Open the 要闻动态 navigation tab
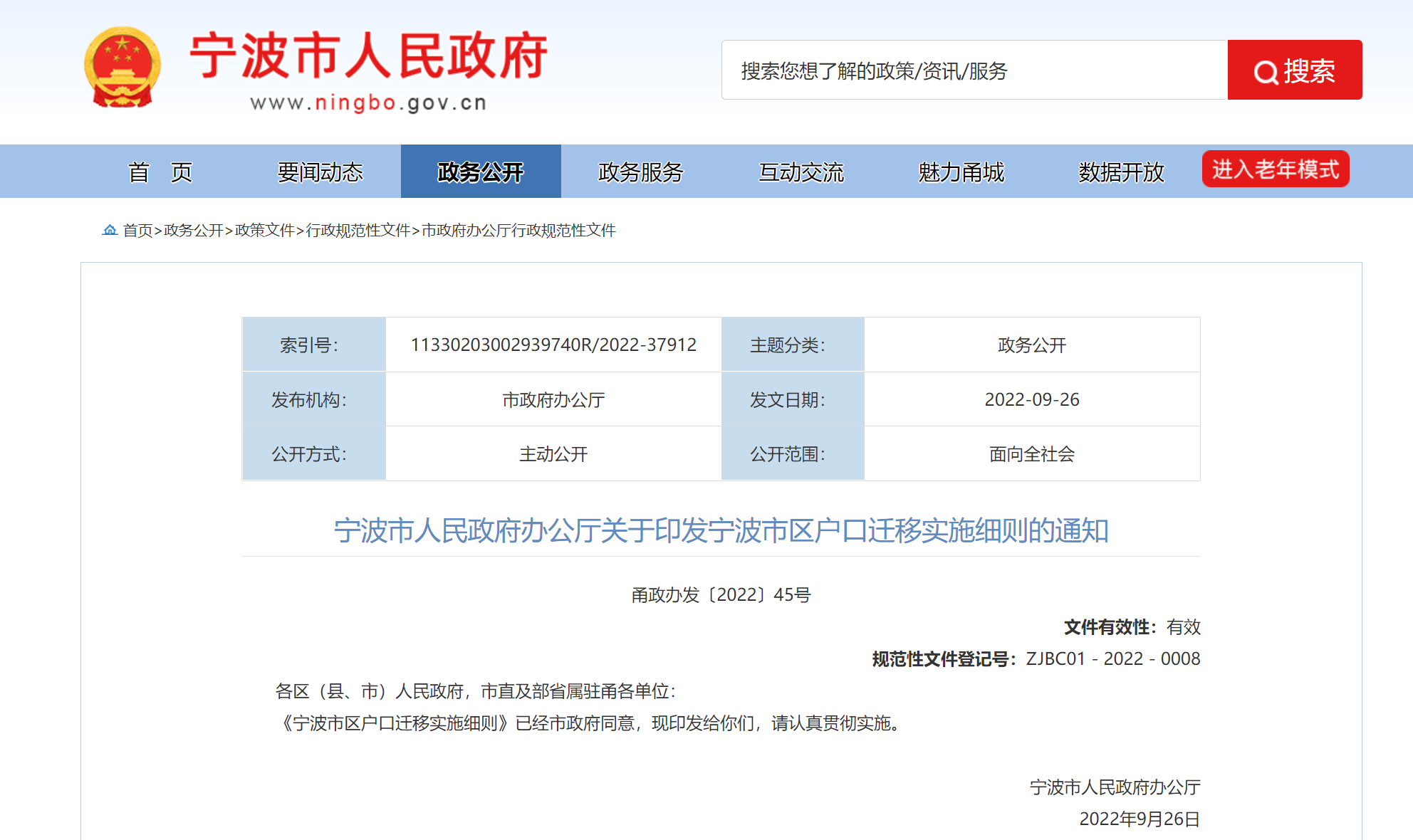This screenshot has height=840, width=1413. [320, 172]
